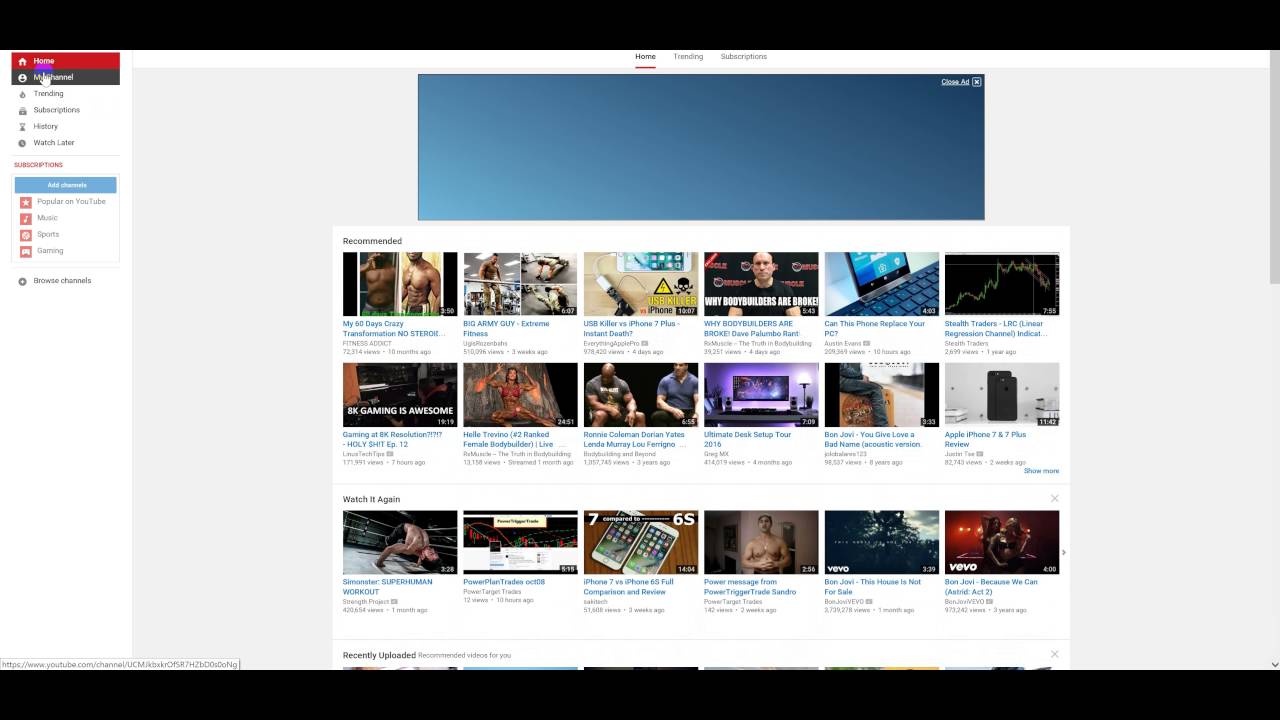
Task: Open Power message from PowerTriggerTrade thumbnail
Action: 761,543
